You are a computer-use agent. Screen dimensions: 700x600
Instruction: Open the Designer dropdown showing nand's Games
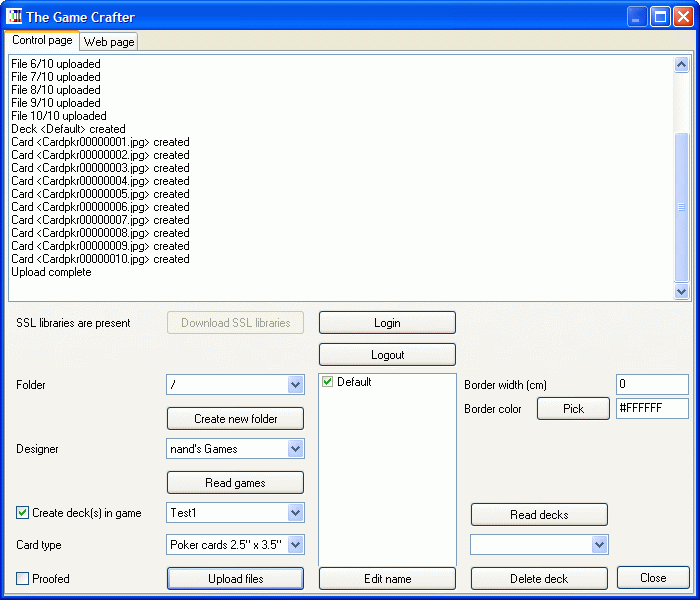point(295,449)
